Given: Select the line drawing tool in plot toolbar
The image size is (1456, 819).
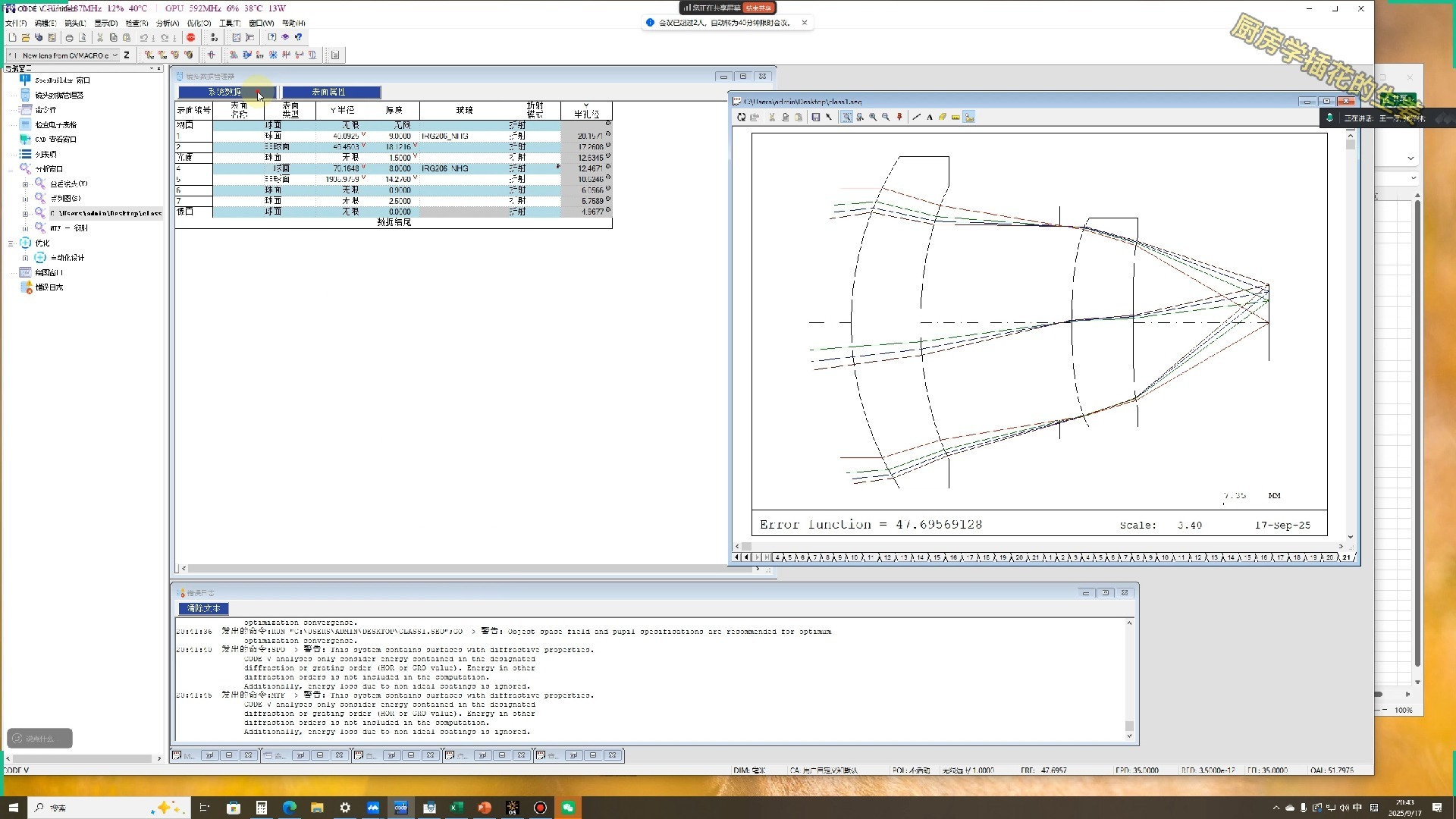Looking at the screenshot, I should point(917,118).
